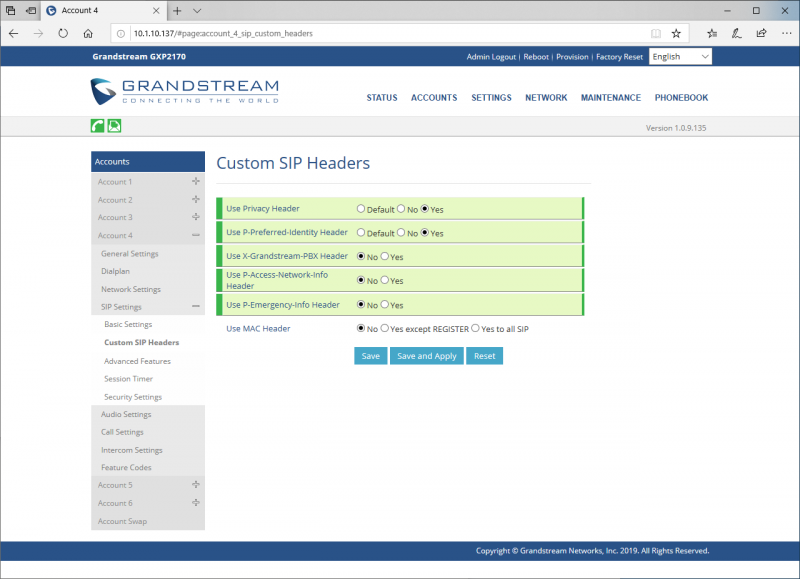This screenshot has height=579, width=800.
Task: Click the Grandstream logo
Action: tap(185, 91)
